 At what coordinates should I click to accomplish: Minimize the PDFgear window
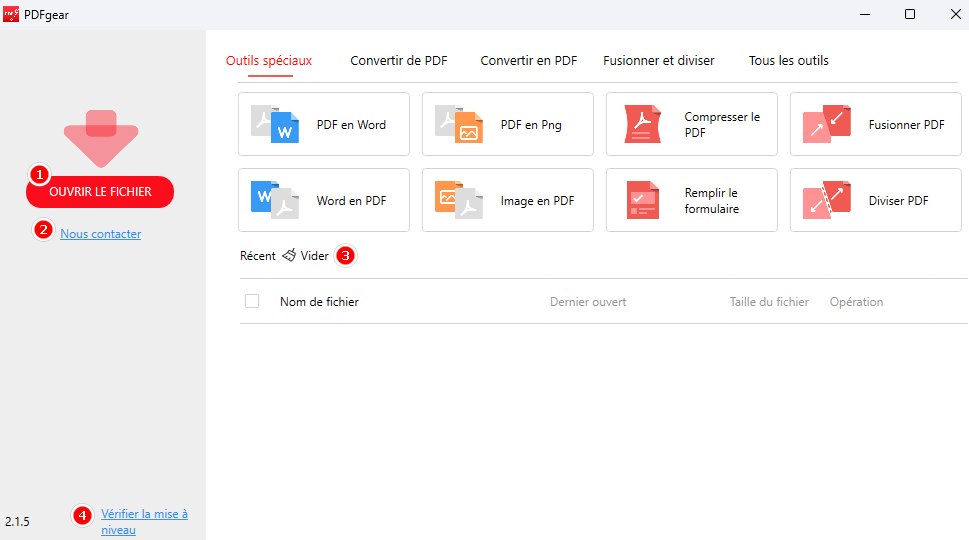tap(865, 14)
